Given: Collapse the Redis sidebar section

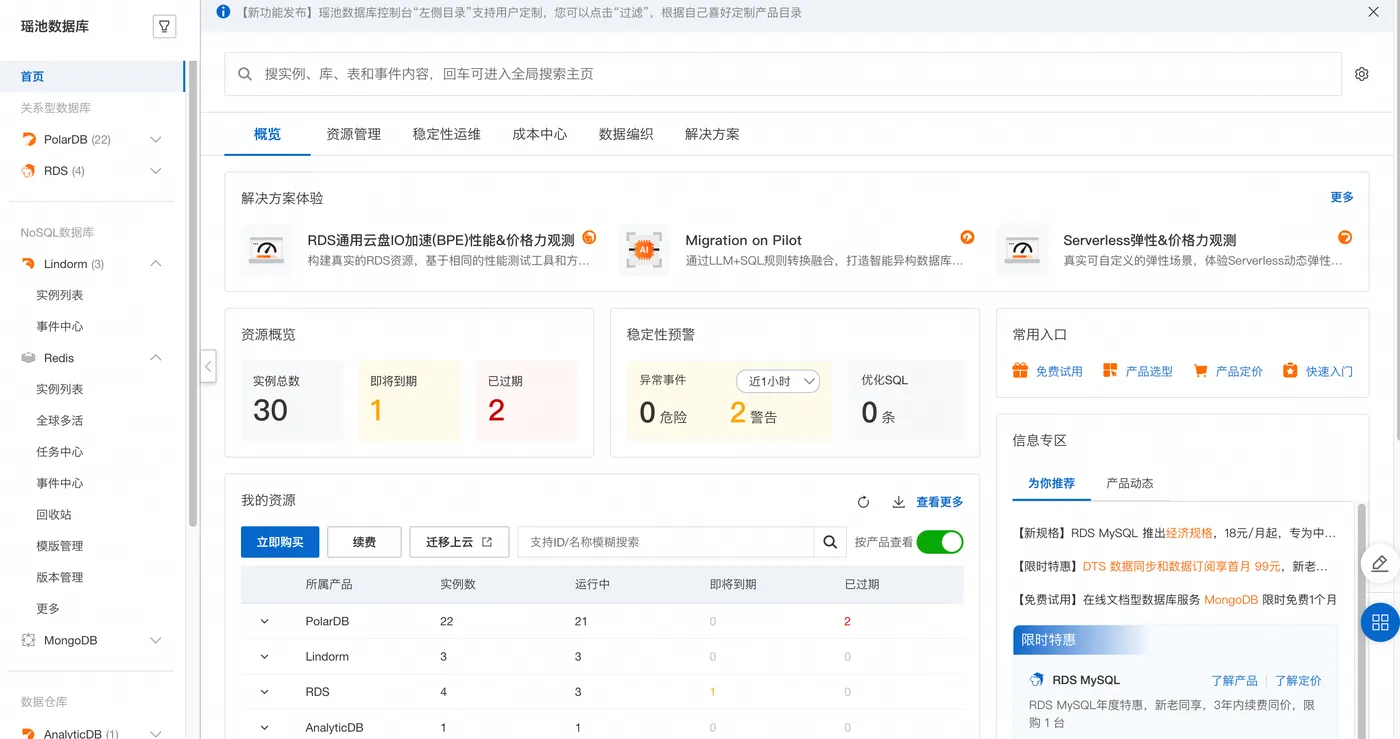Looking at the screenshot, I should coord(155,358).
